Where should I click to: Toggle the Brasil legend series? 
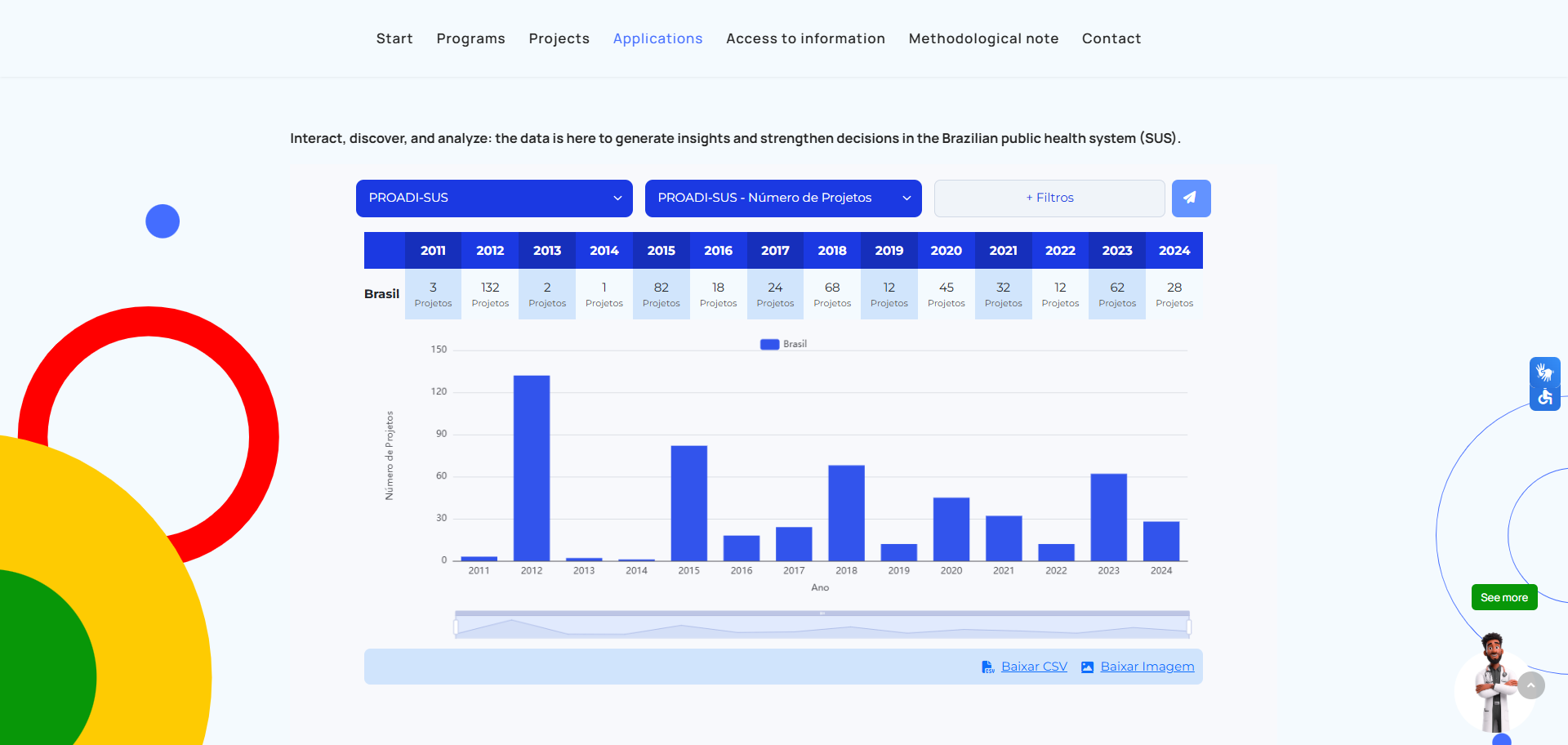pyautogui.click(x=783, y=344)
